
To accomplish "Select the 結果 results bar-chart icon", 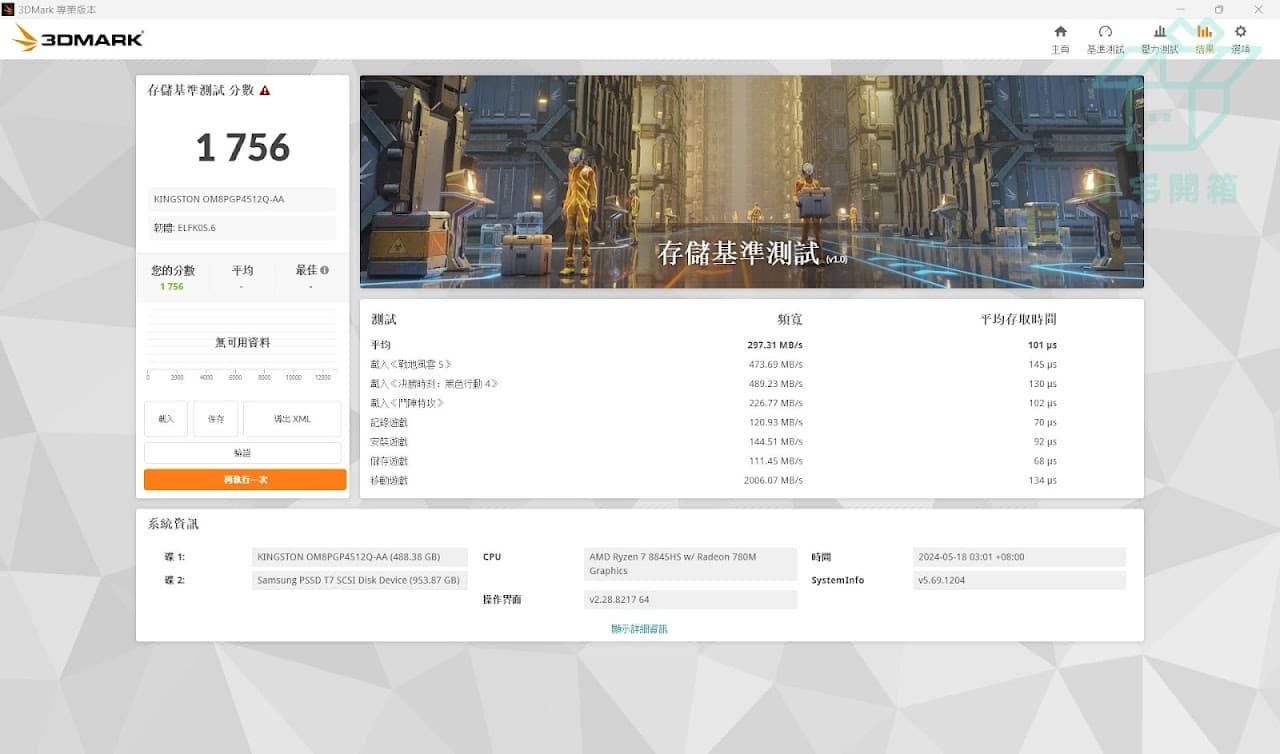I will pos(1205,32).
